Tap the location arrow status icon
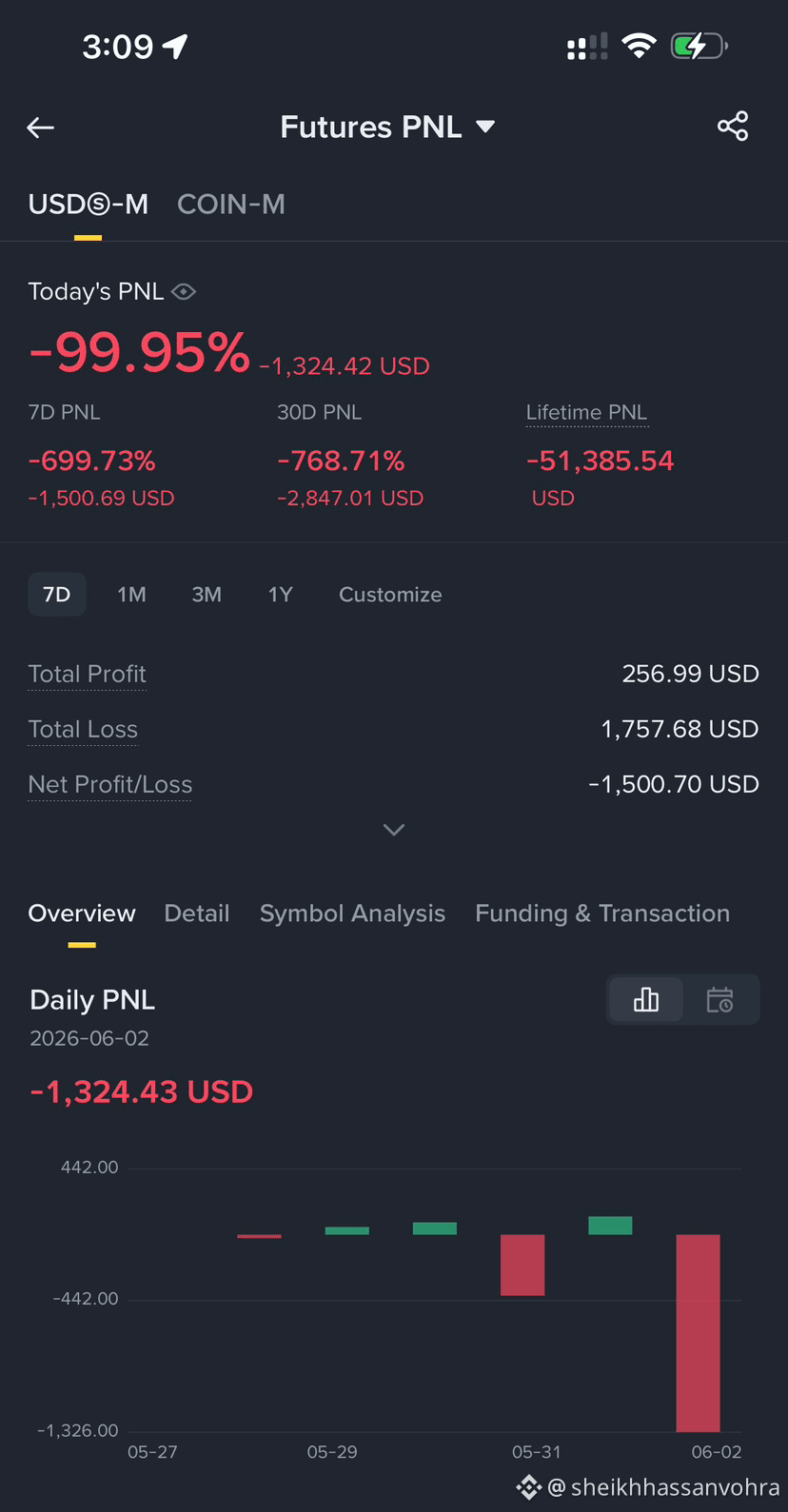 (175, 46)
